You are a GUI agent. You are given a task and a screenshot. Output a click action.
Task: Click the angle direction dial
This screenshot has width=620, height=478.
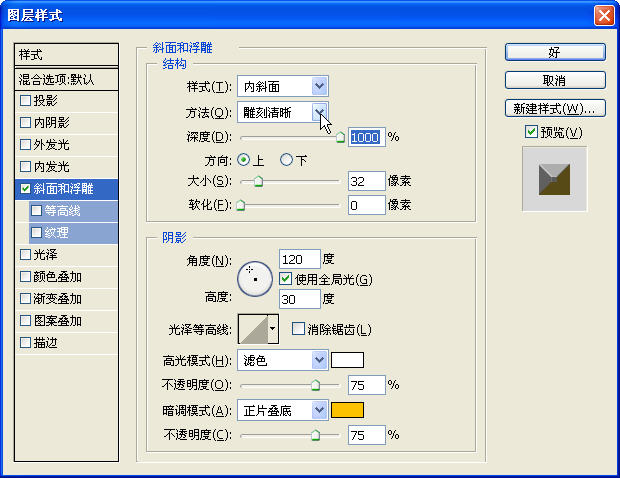click(255, 279)
